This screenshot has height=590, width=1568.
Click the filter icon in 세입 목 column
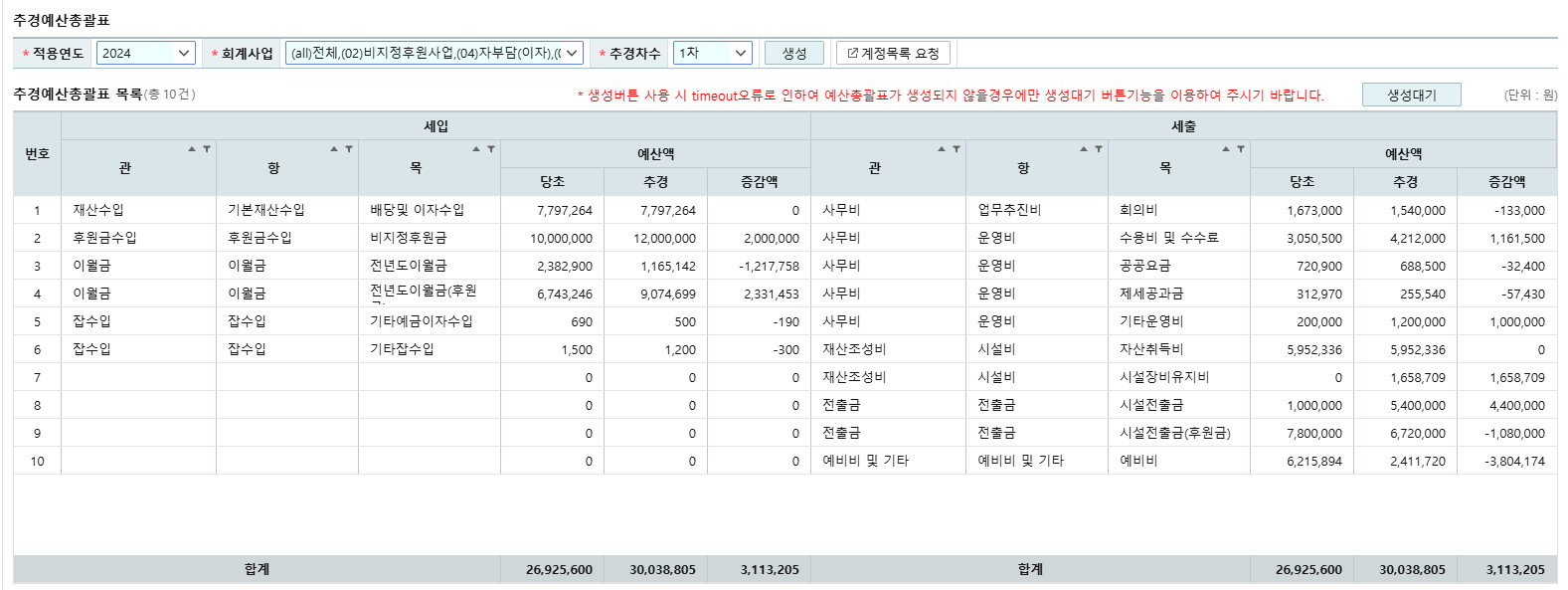pyautogui.click(x=491, y=149)
